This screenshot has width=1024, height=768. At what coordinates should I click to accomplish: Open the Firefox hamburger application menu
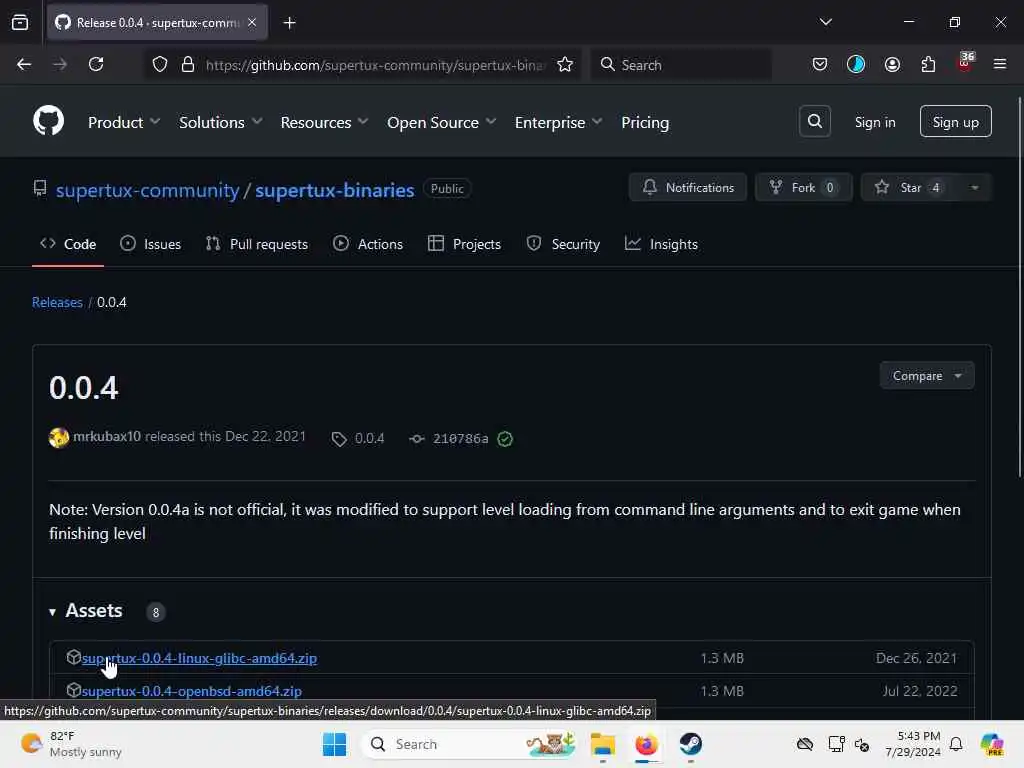[999, 64]
